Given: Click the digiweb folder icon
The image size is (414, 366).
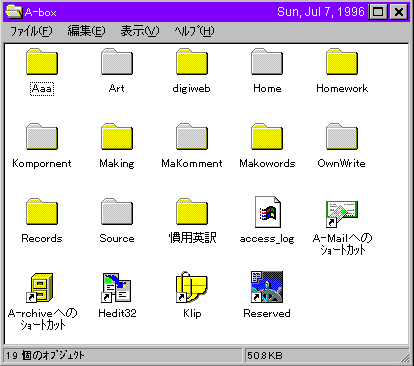Looking at the screenshot, I should pyautogui.click(x=192, y=62).
